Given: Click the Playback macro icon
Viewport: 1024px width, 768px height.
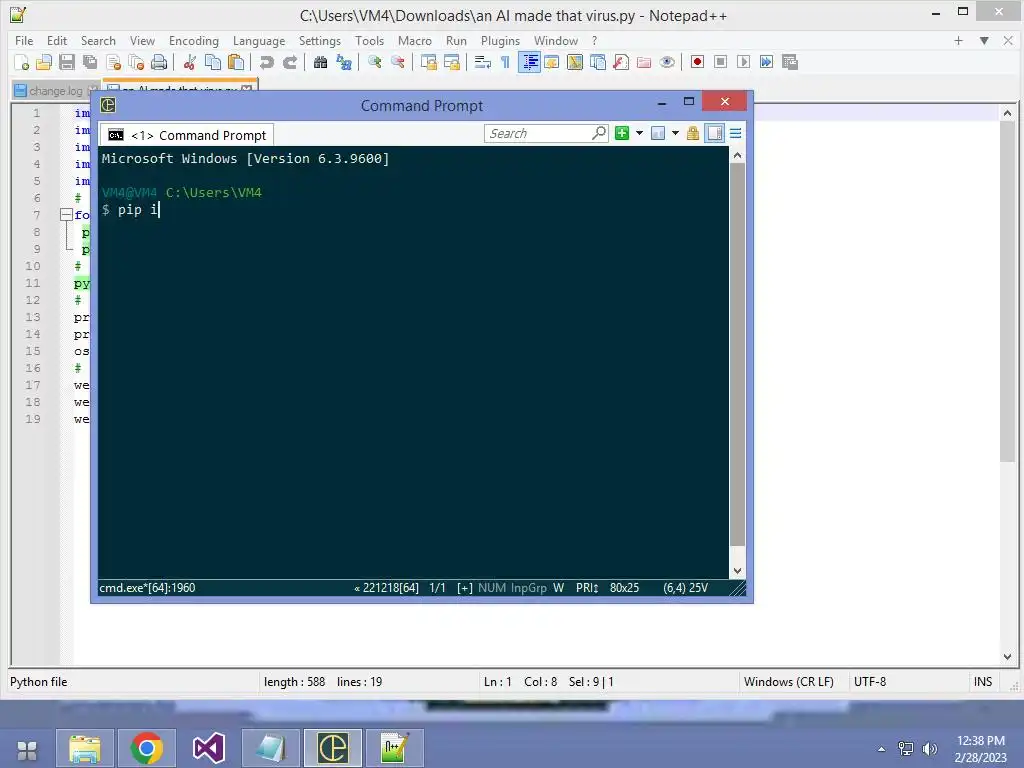Looking at the screenshot, I should (x=743, y=62).
